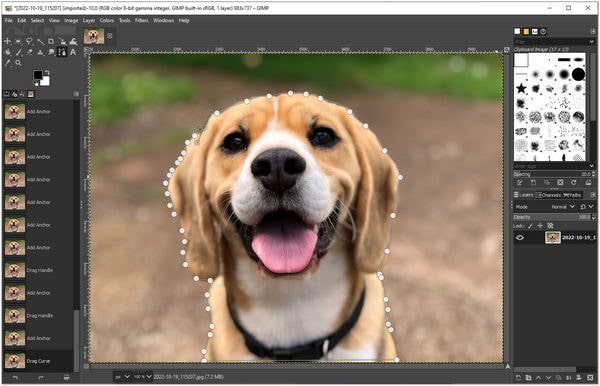Clear the undo history

tap(66, 378)
